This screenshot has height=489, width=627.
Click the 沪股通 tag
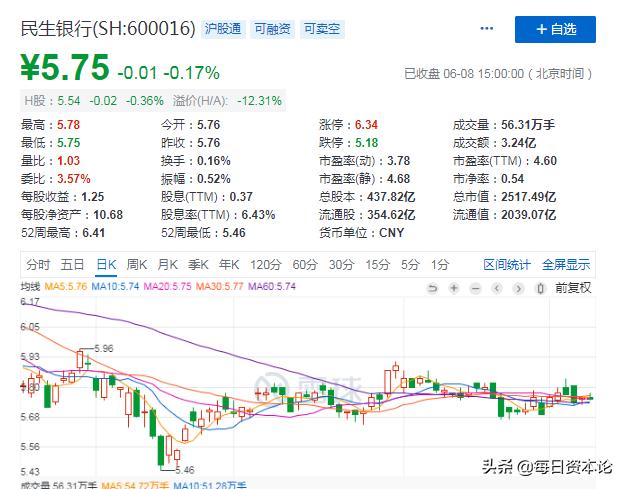click(x=223, y=29)
